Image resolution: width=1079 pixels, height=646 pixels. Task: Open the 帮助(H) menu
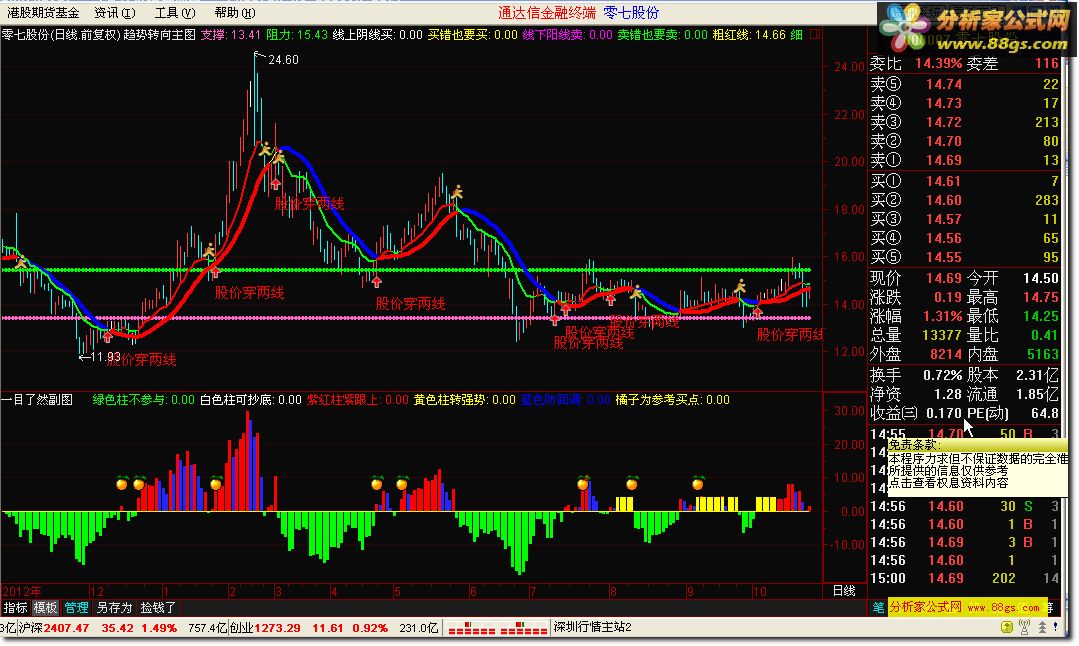(x=235, y=12)
